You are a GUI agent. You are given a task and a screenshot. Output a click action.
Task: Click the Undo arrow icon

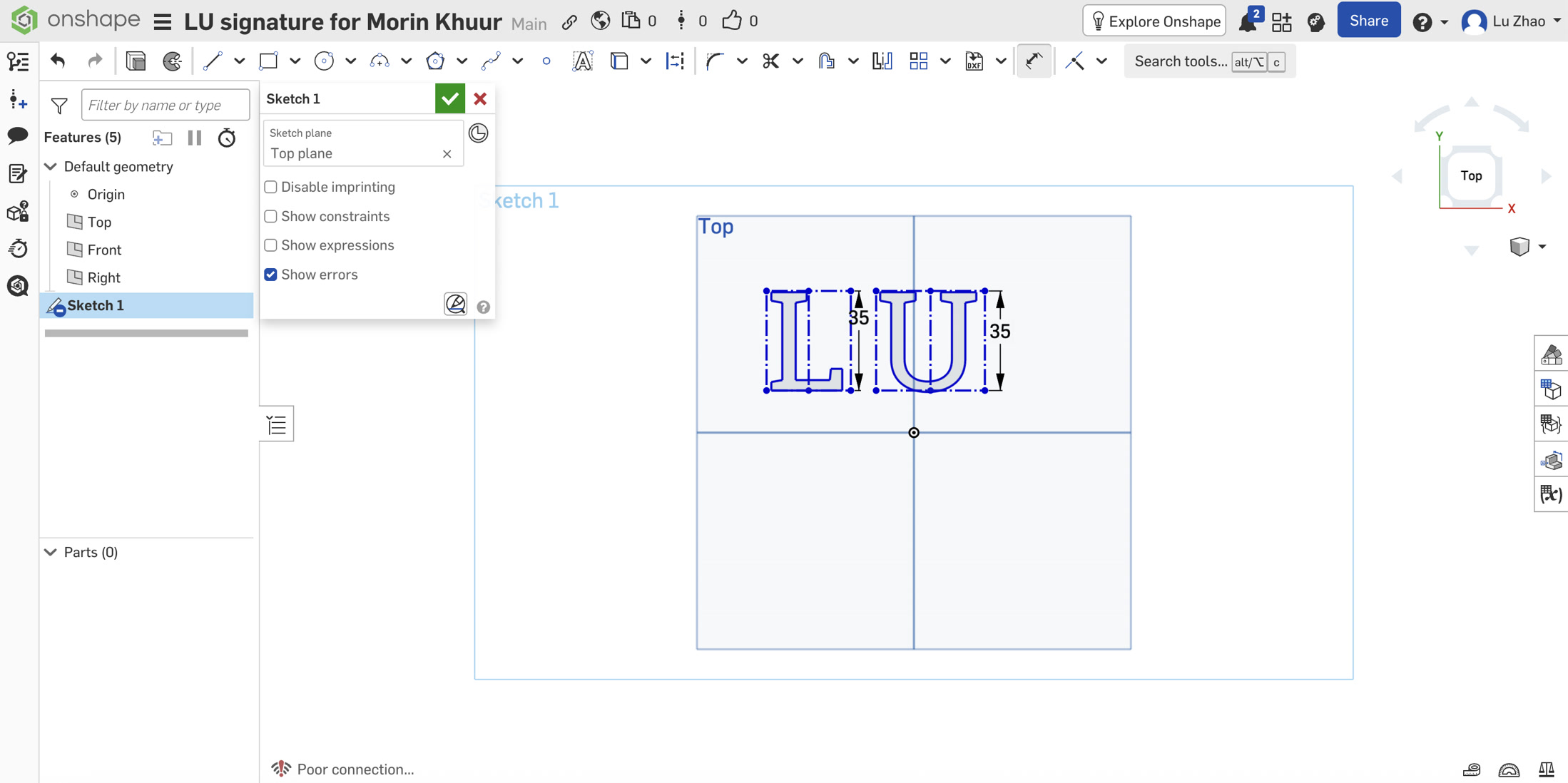pyautogui.click(x=58, y=61)
